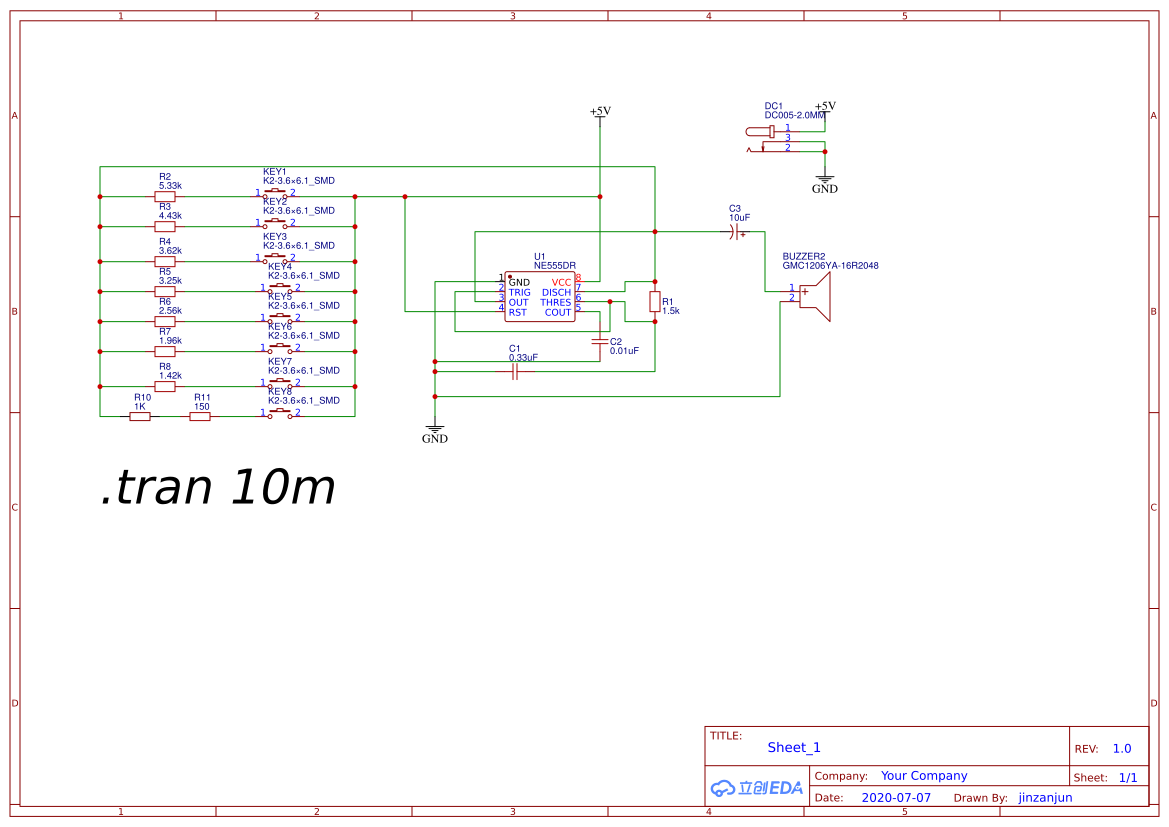Click the 3.62k value label
This screenshot has width=1169, height=827.
[170, 251]
